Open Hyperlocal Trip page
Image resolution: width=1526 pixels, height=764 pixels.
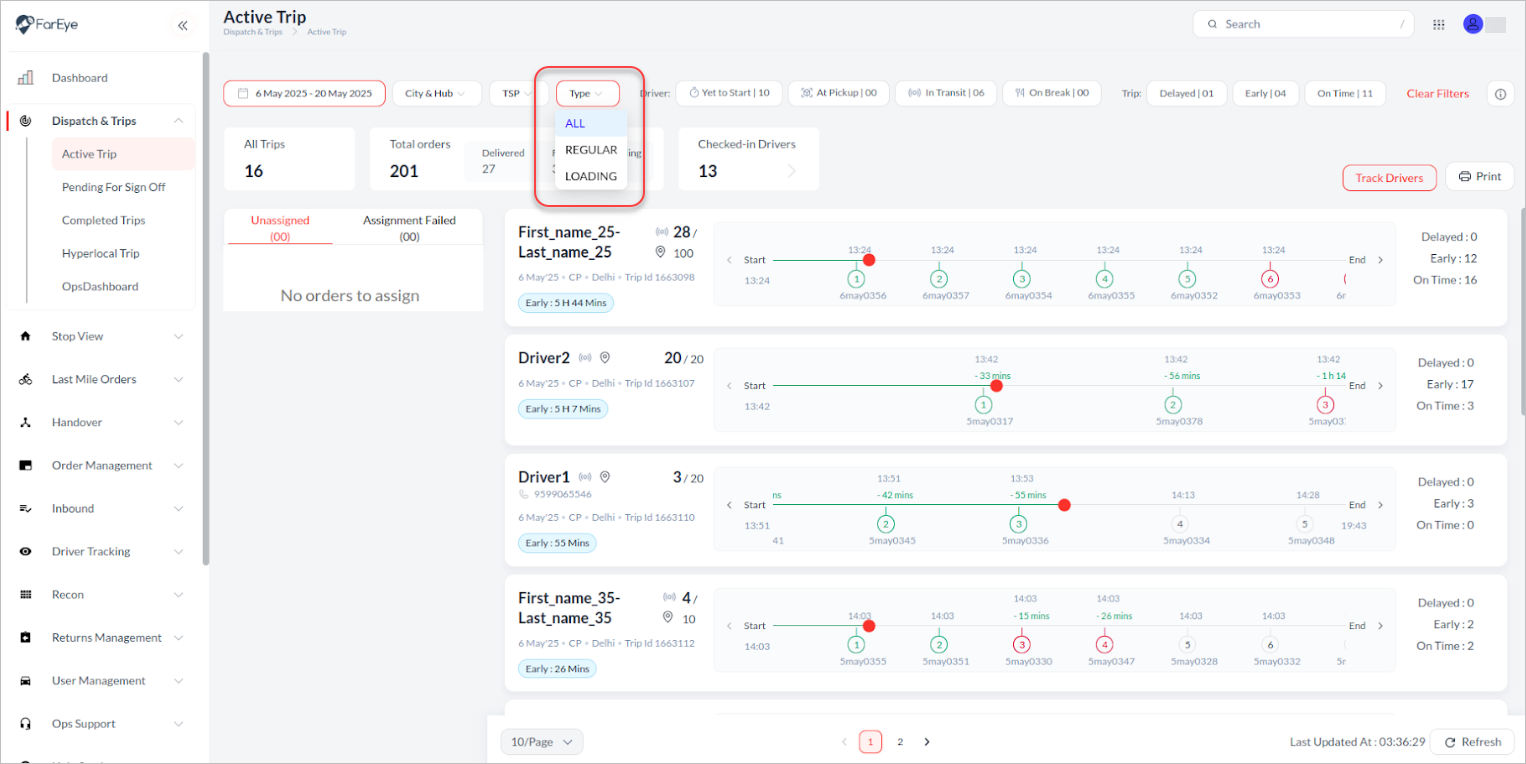[x=101, y=253]
